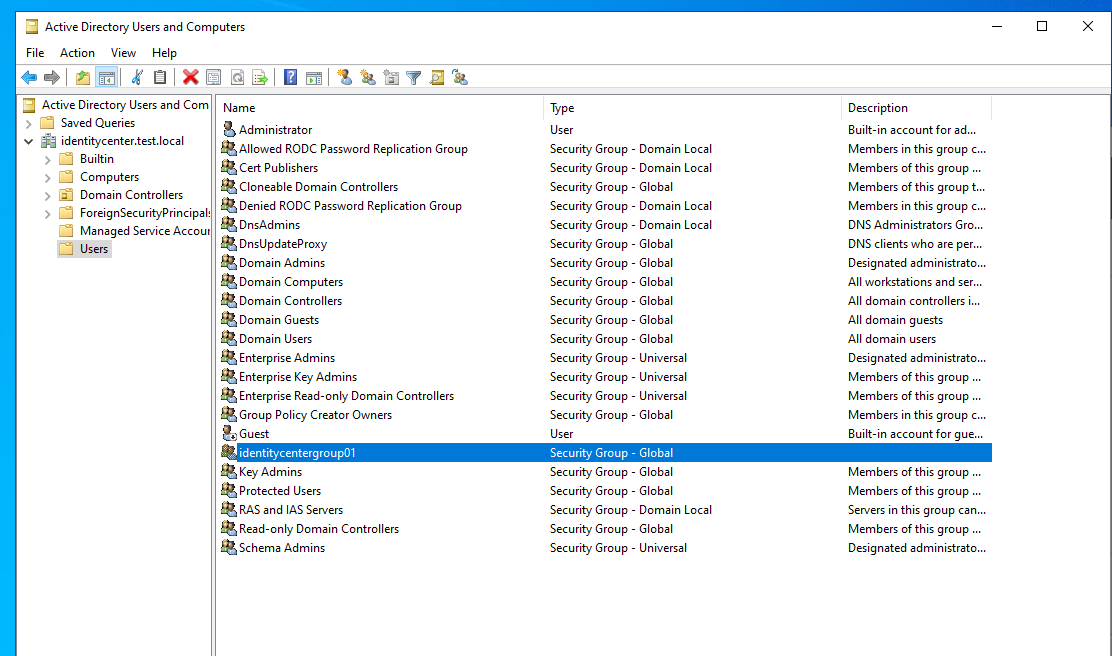The image size is (1112, 656).
Task: Collapse the identitycenter.test.local domain node
Action: (x=29, y=141)
